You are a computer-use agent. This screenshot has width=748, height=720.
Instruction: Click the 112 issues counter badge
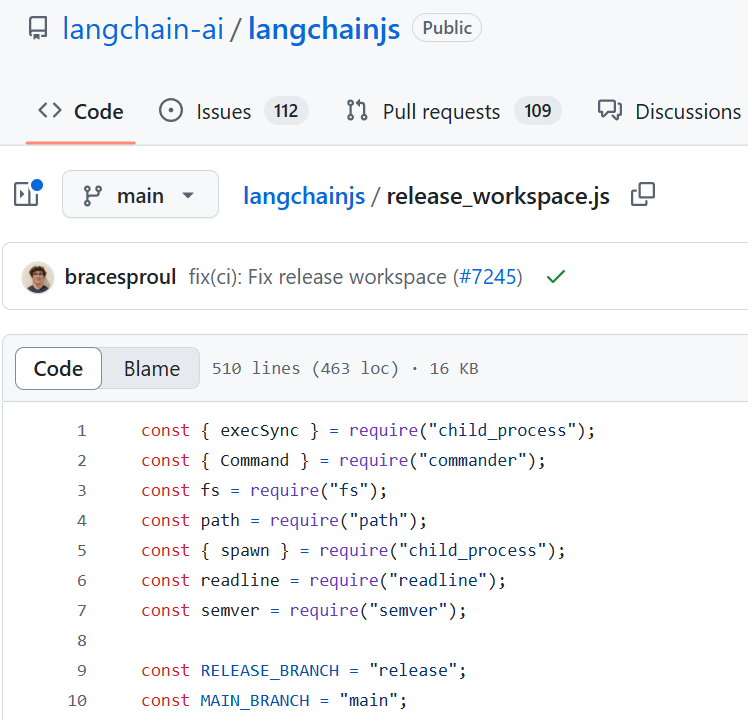286,111
